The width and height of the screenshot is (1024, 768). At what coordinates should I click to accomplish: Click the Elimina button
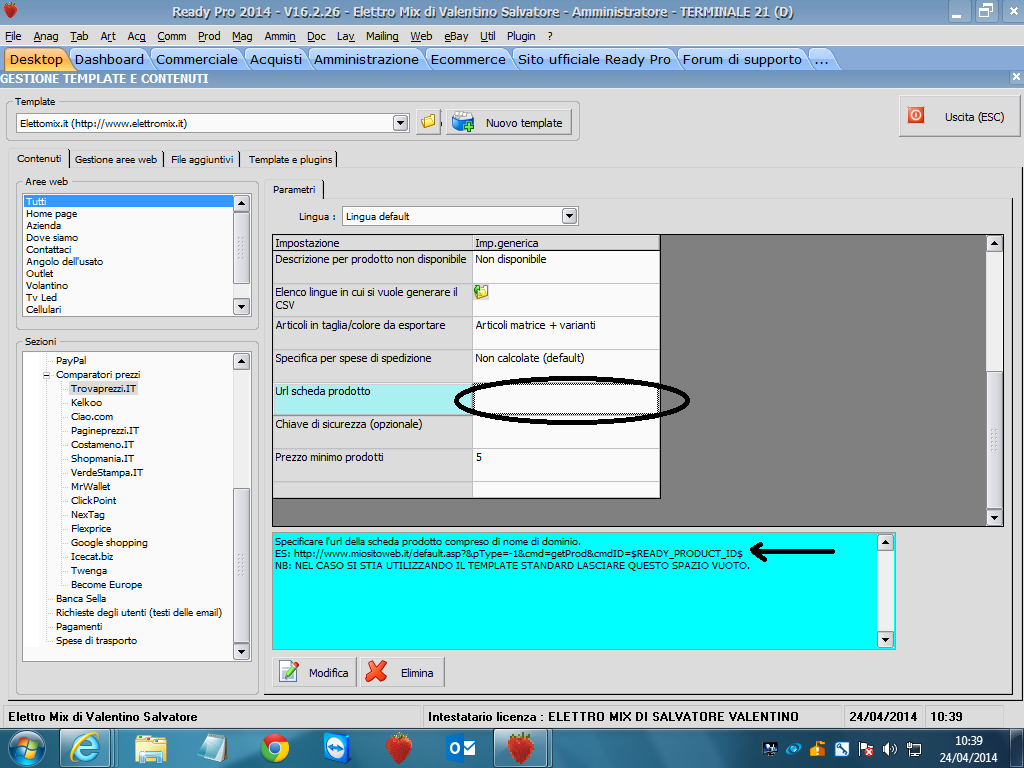(402, 672)
